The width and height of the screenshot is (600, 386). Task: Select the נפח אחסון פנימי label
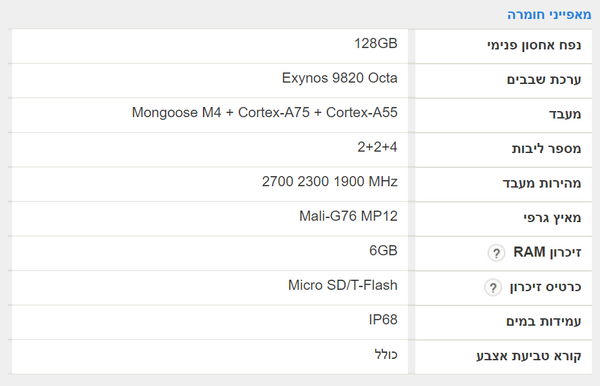[534, 45]
